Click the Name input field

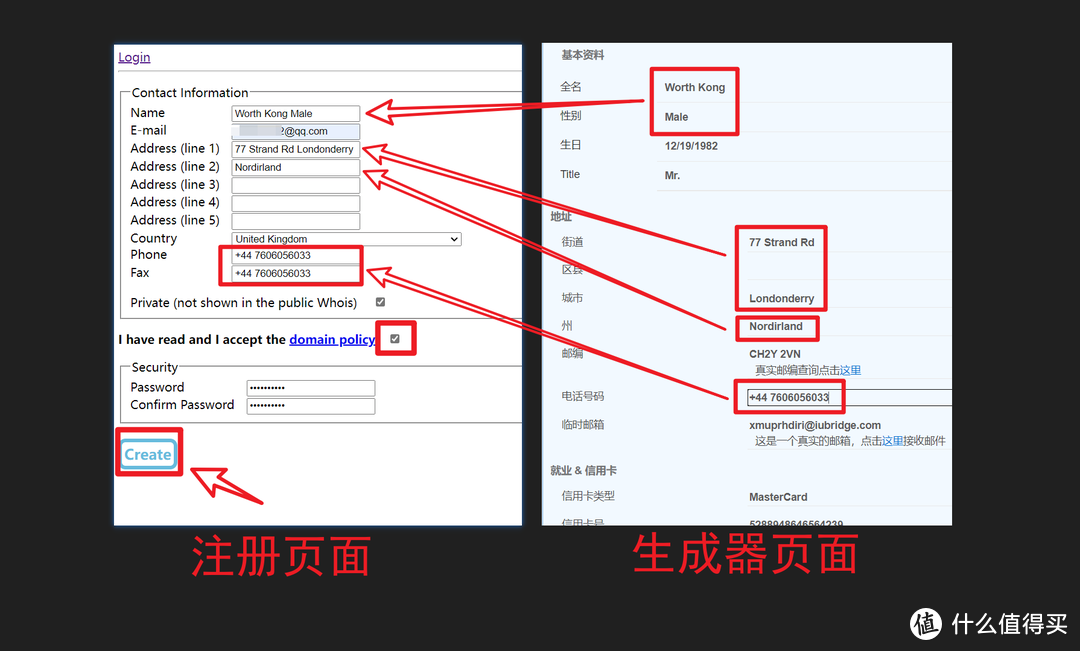coord(295,114)
